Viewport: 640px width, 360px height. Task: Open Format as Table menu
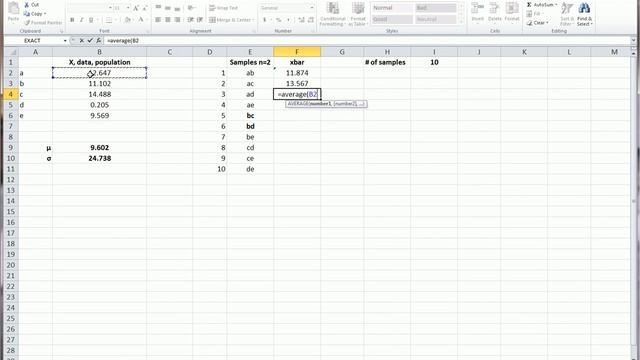[x=358, y=14]
